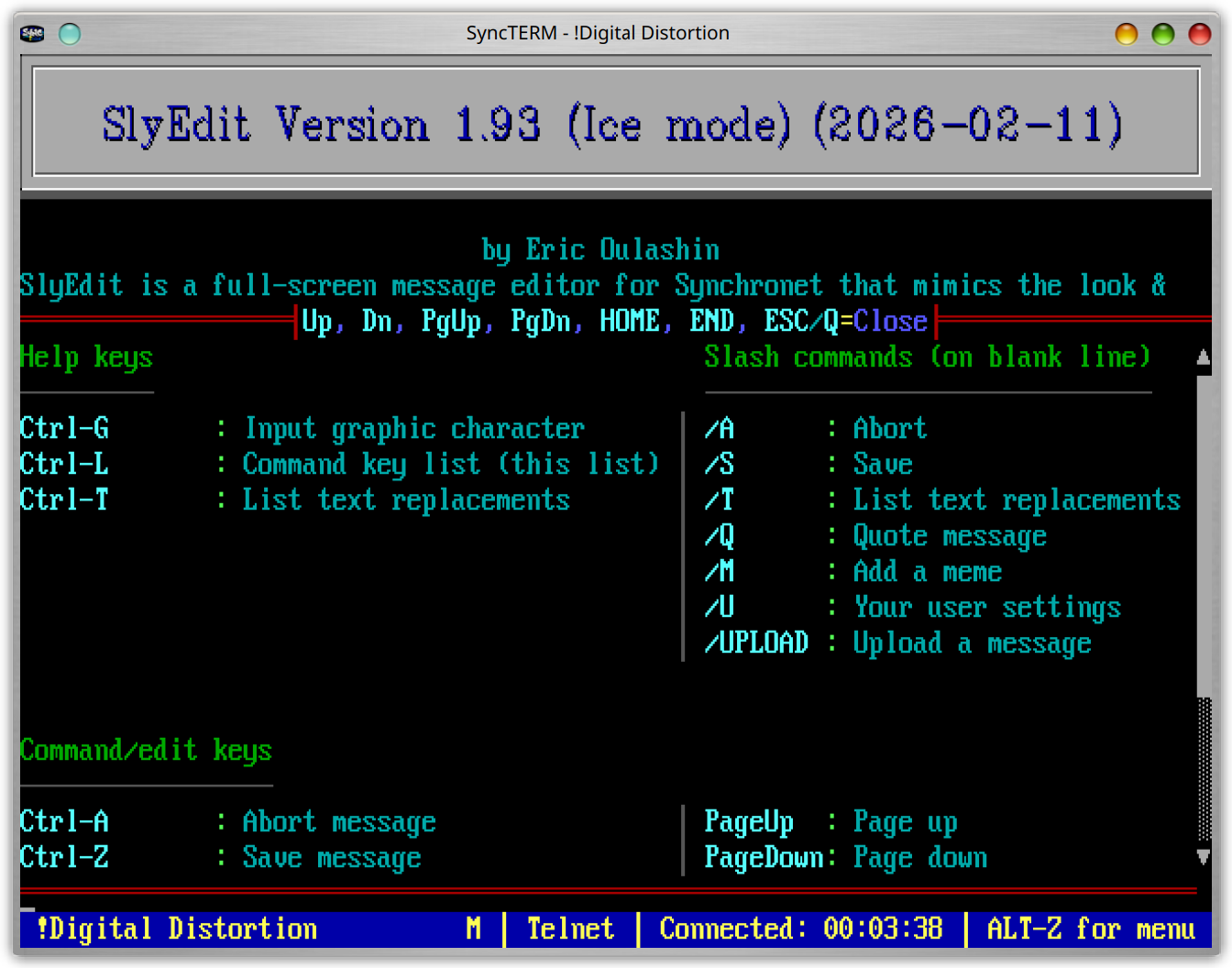
Task: Click the solid scrollbar thumb in help list
Action: [x=1204, y=532]
